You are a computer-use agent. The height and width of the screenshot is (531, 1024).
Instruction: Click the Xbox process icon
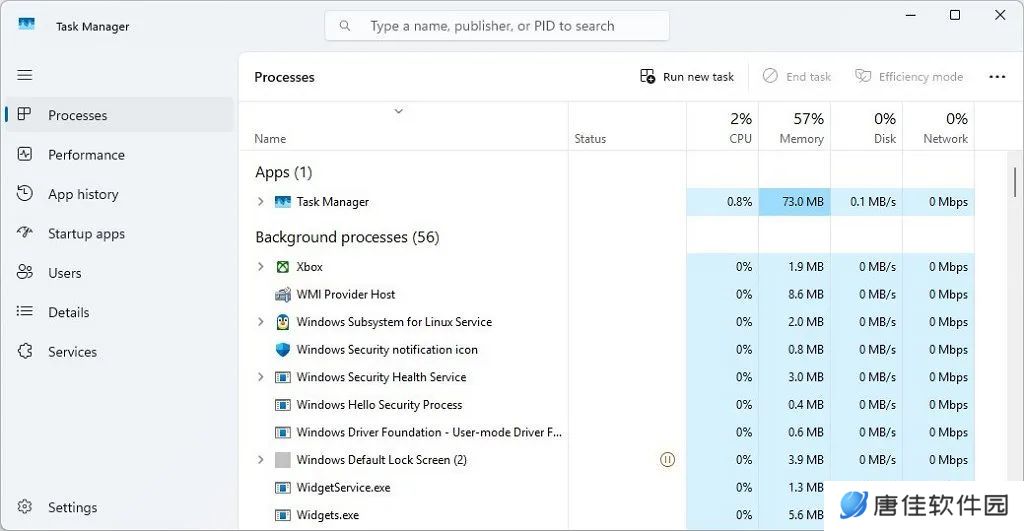283,266
